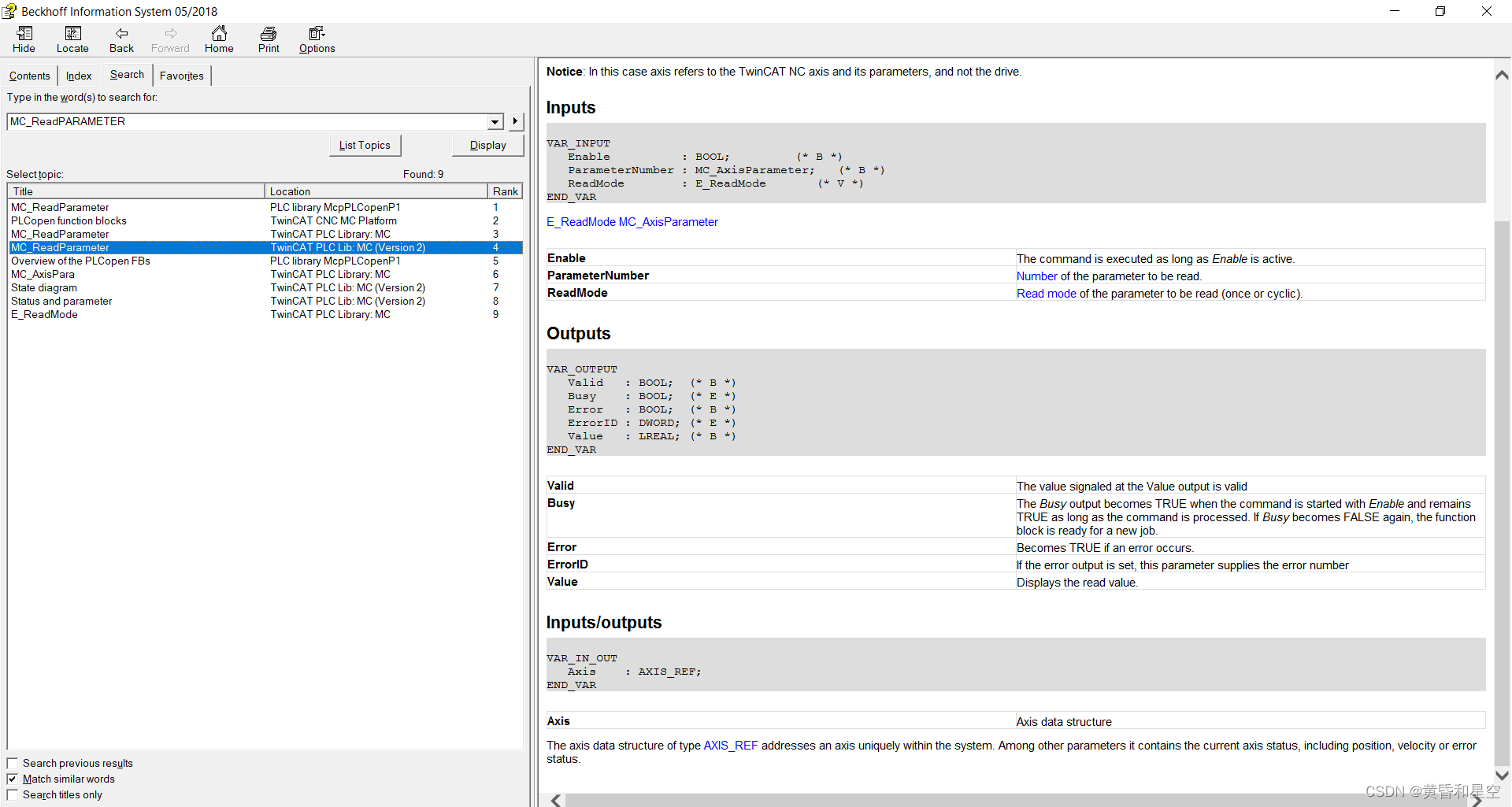Select MC_ReadParameter result ranked 1
Image resolution: width=1512 pixels, height=807 pixels.
click(265, 208)
